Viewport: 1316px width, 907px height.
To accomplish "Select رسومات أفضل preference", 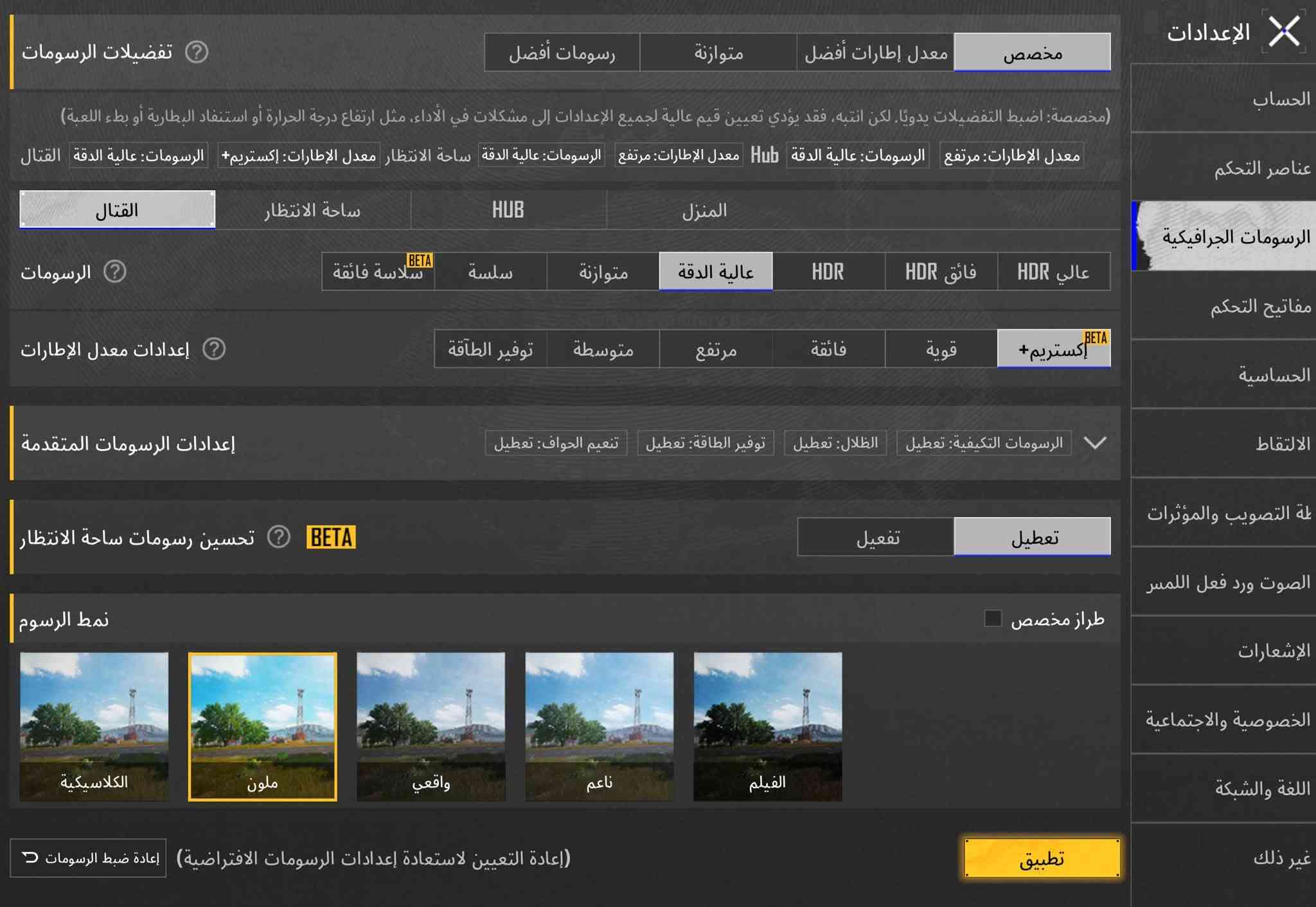I will coord(562,52).
